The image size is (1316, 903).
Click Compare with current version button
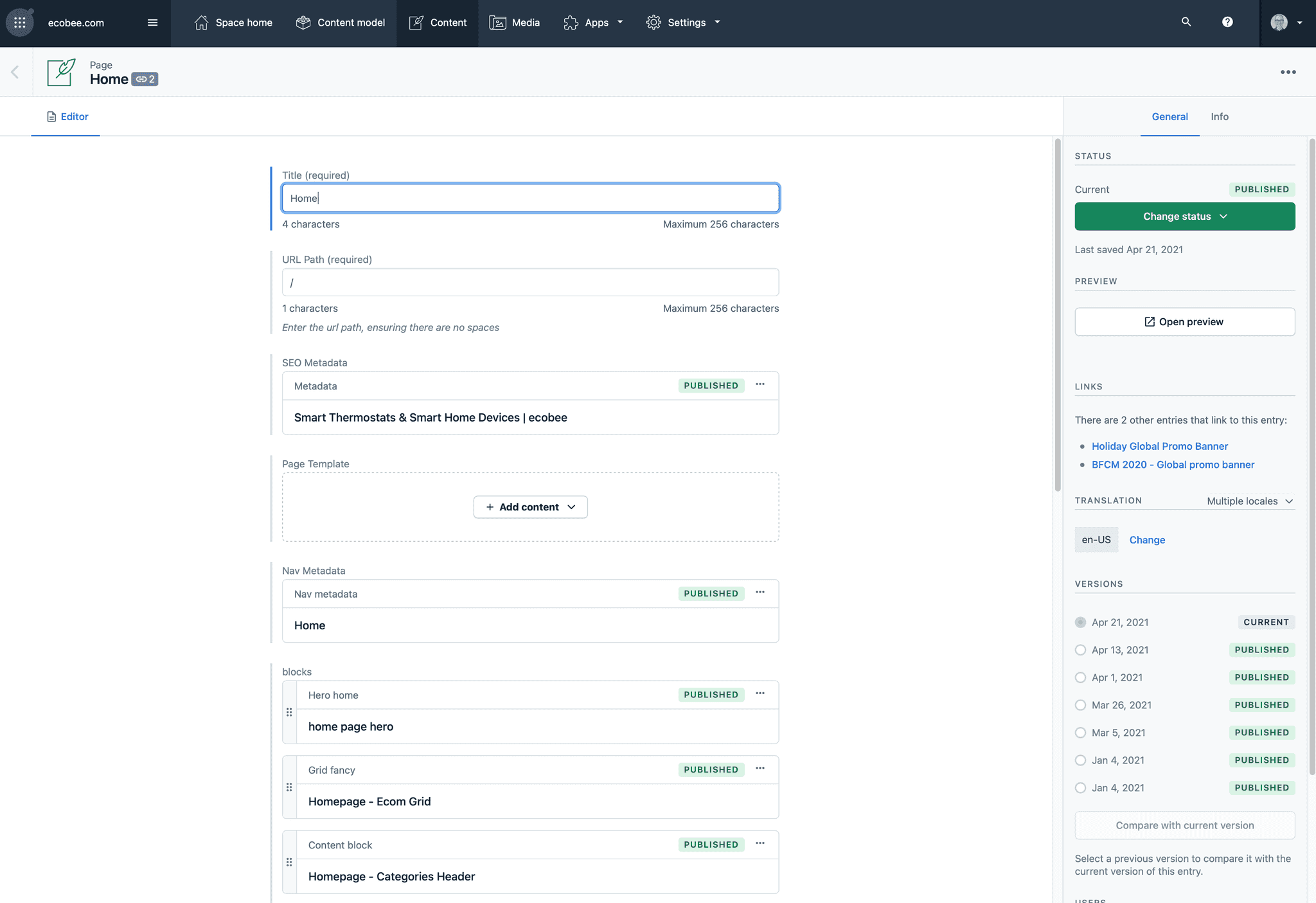1184,825
